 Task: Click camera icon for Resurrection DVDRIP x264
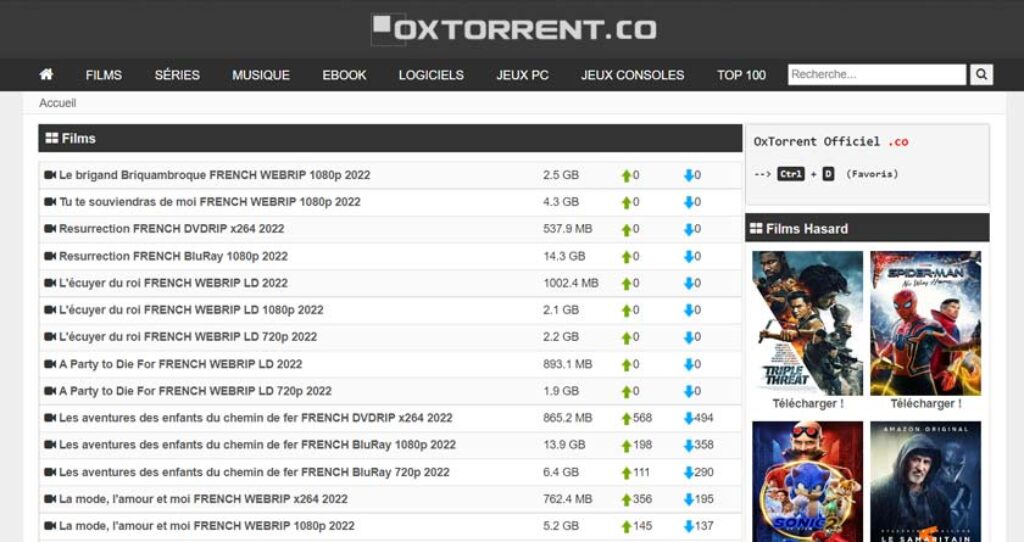coord(50,229)
